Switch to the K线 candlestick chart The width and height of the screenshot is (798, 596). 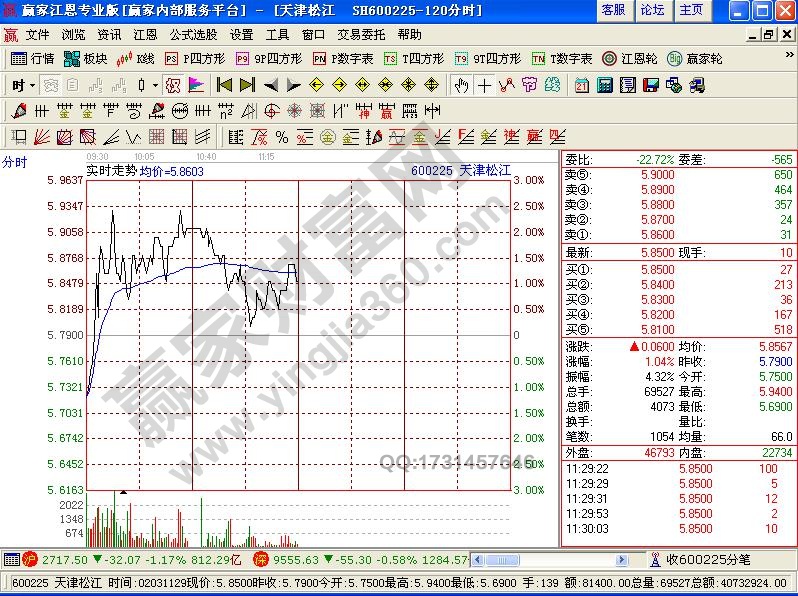coord(136,59)
